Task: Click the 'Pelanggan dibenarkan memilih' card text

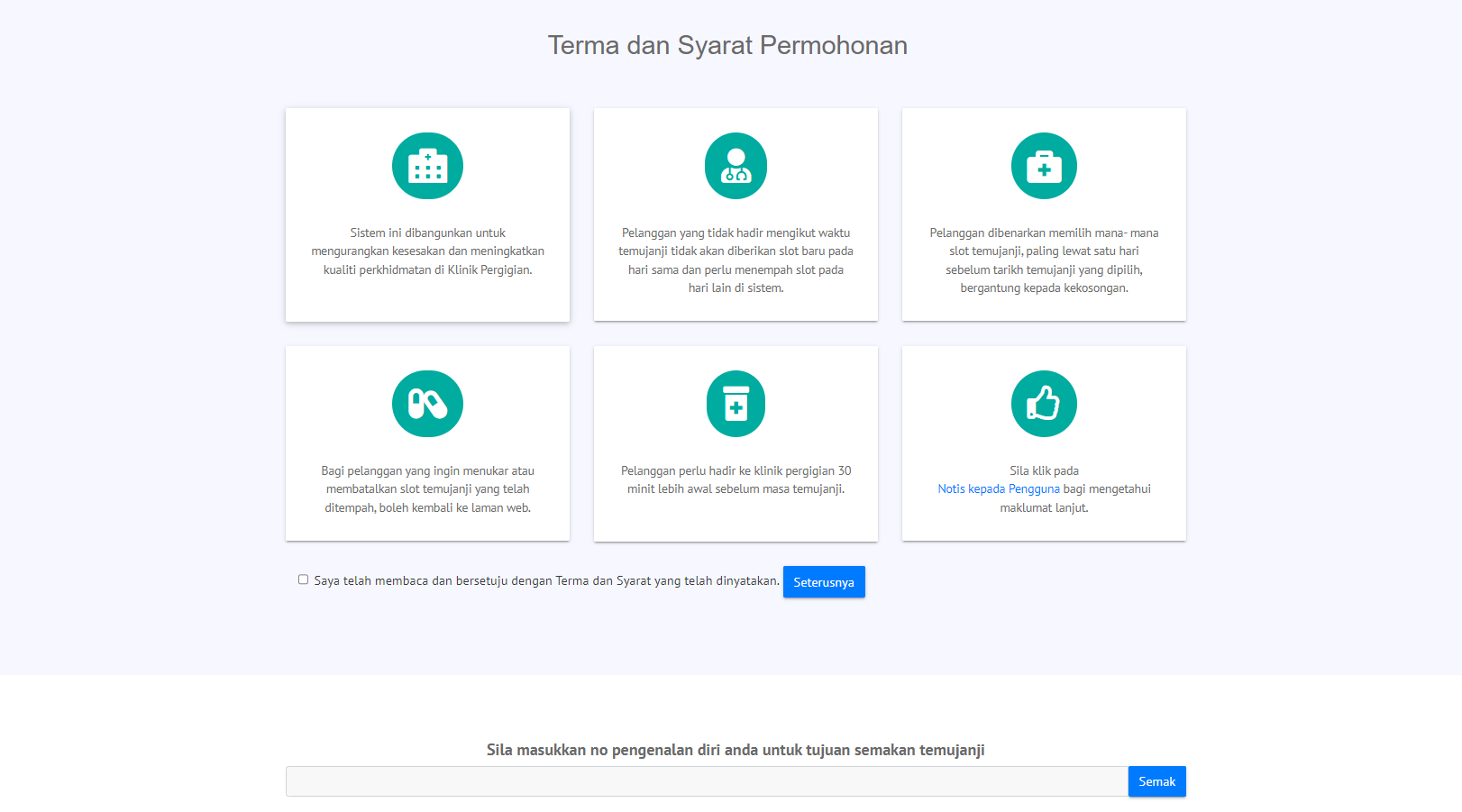Action: (1044, 260)
